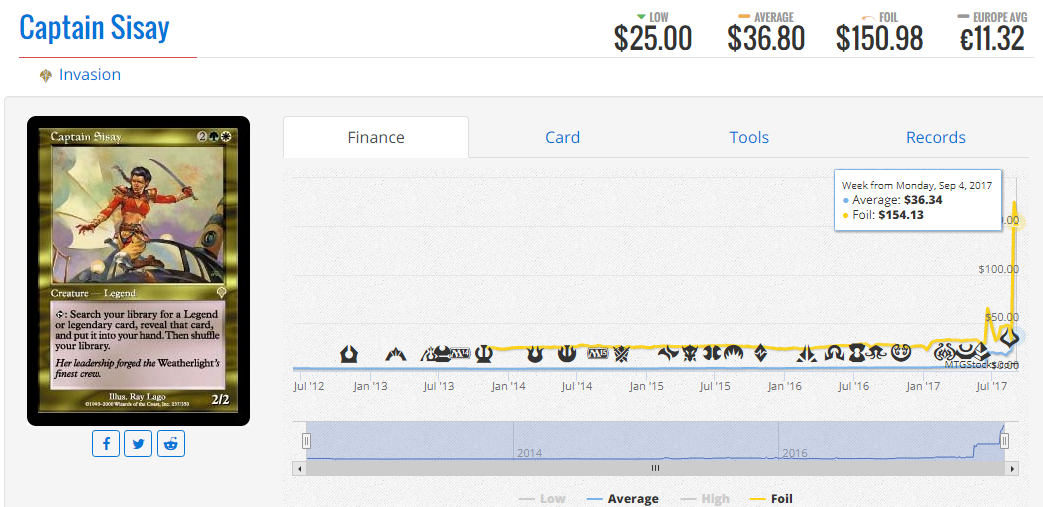Click the Captain Sisay card image
The image size is (1043, 507).
138,271
